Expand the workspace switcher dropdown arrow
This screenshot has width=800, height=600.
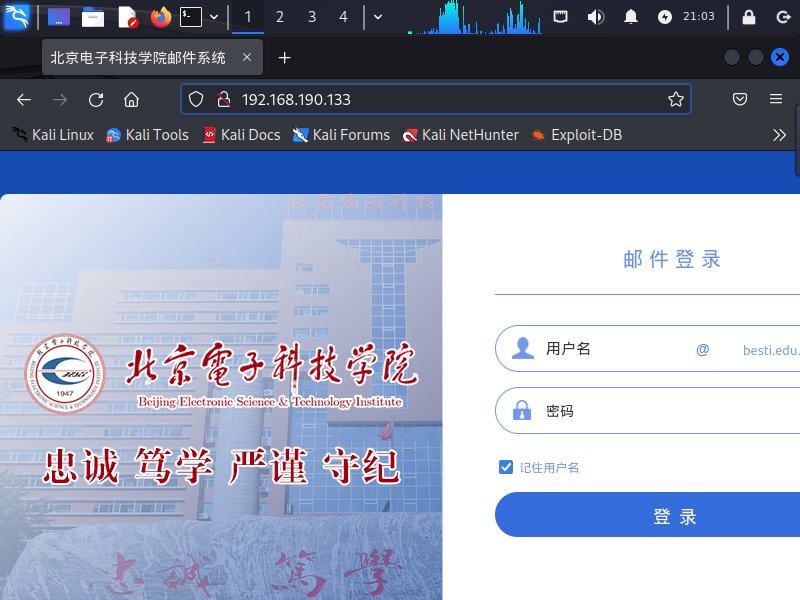tap(378, 17)
